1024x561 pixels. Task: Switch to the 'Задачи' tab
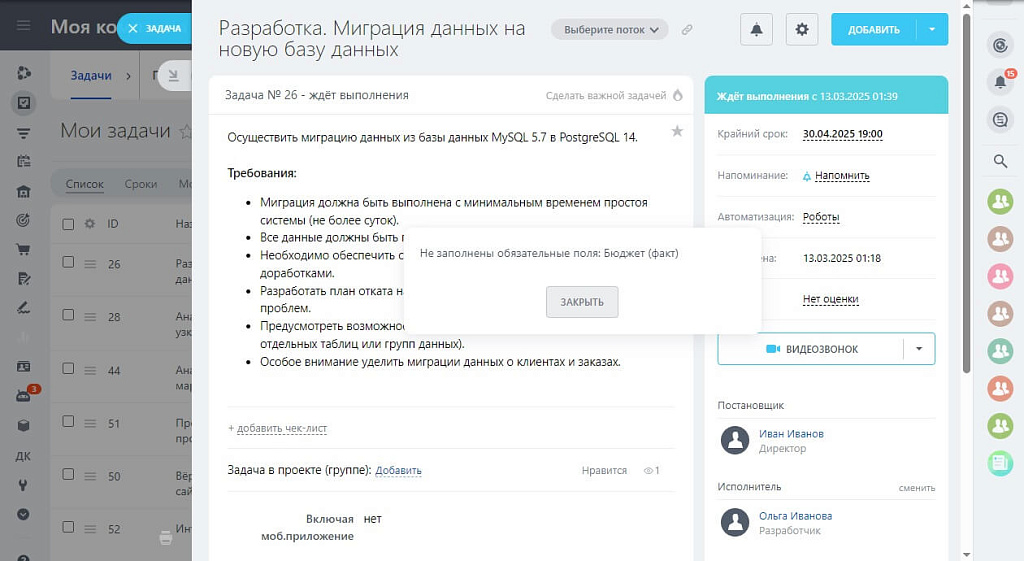tap(91, 75)
